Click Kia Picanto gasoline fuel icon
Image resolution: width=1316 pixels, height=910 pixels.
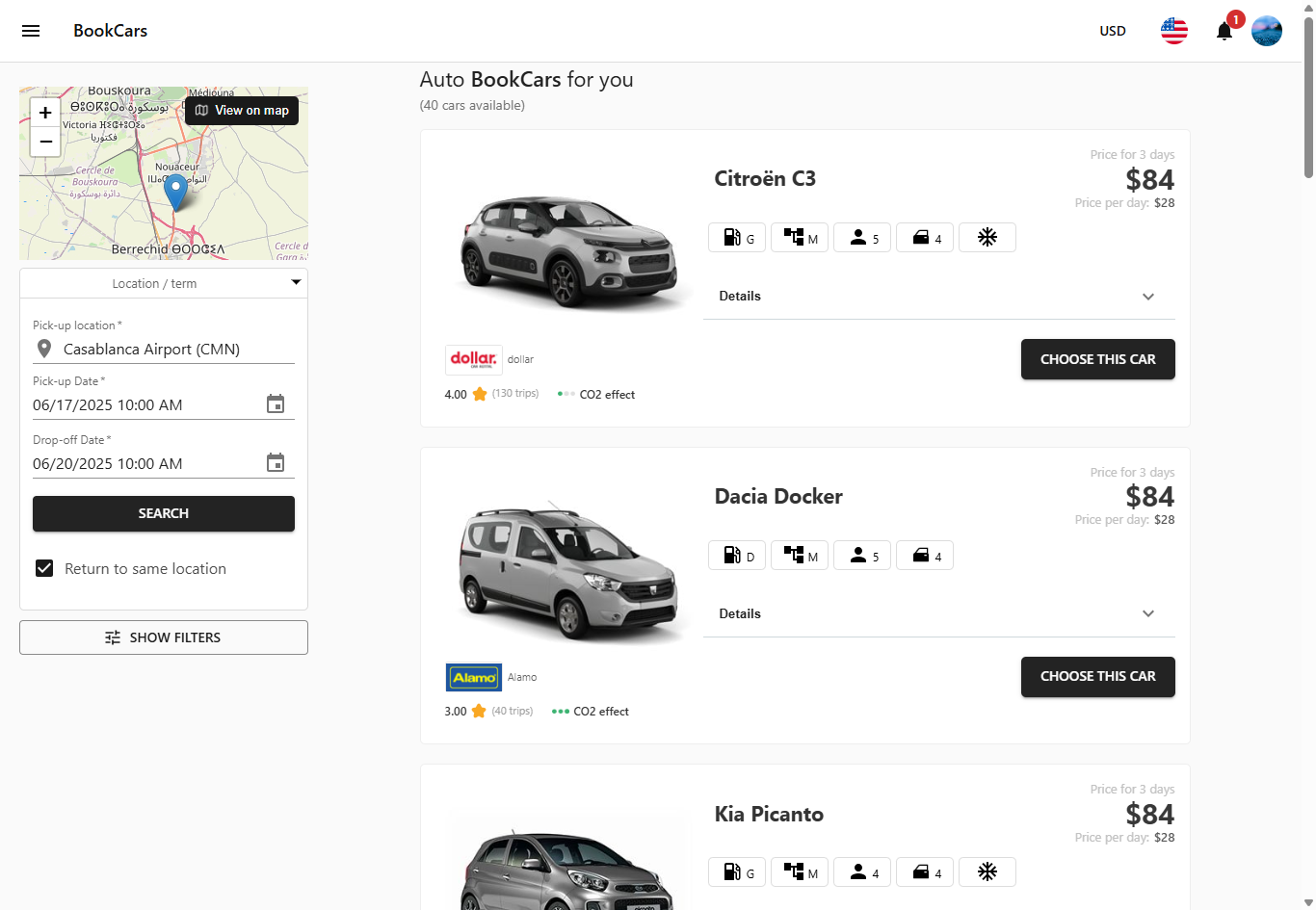737,872
